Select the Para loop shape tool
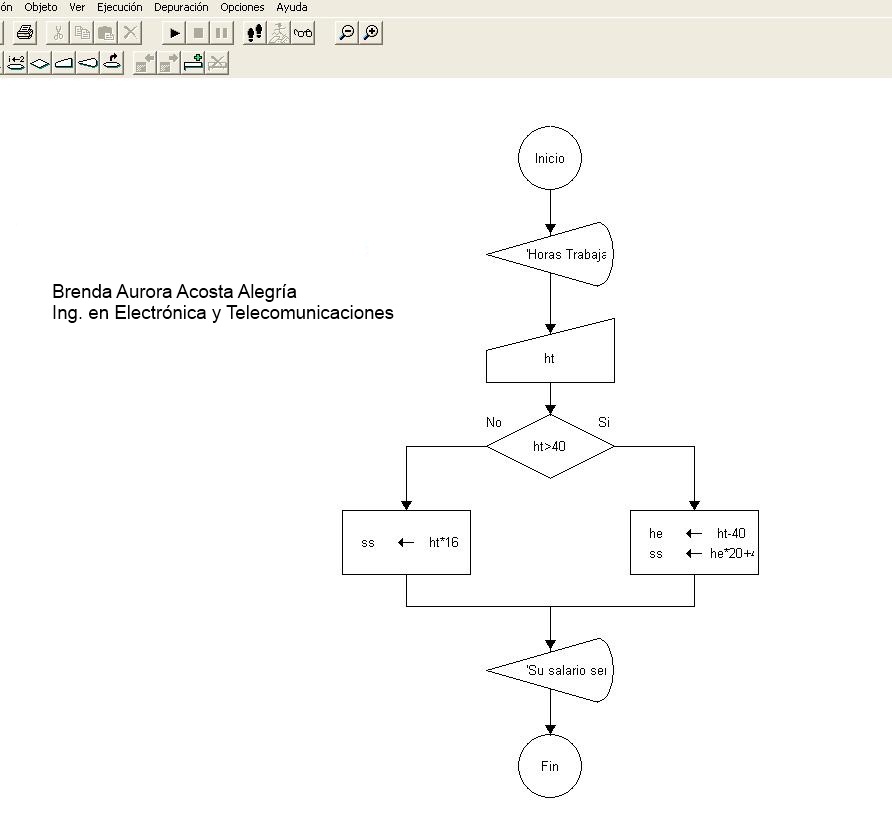 click(x=14, y=62)
